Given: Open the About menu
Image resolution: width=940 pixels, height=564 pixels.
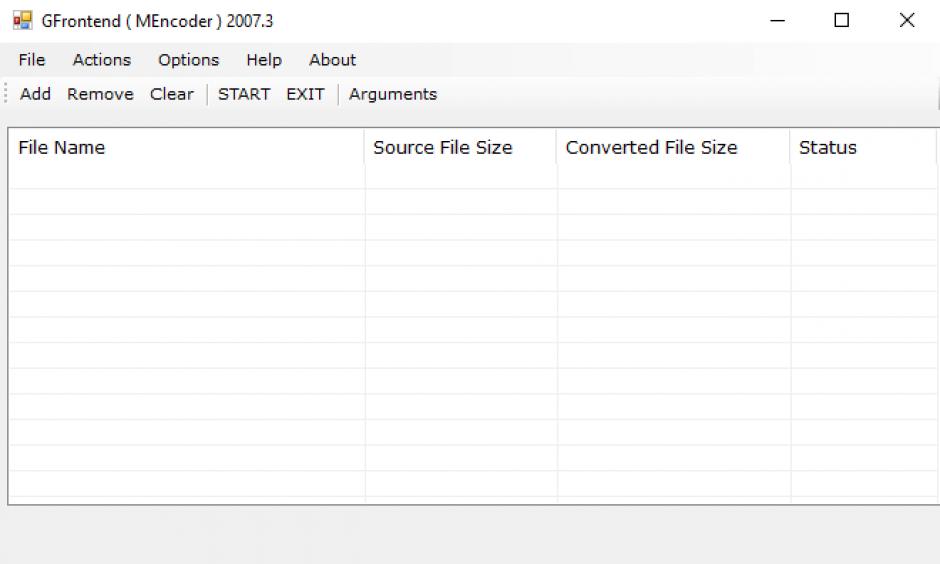Looking at the screenshot, I should [332, 60].
